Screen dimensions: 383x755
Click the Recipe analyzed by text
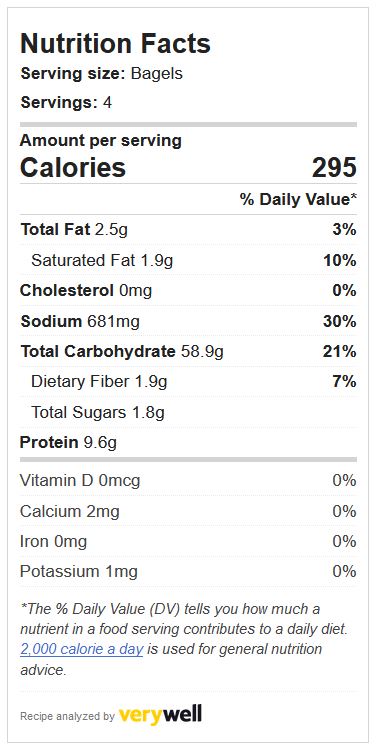point(67,716)
